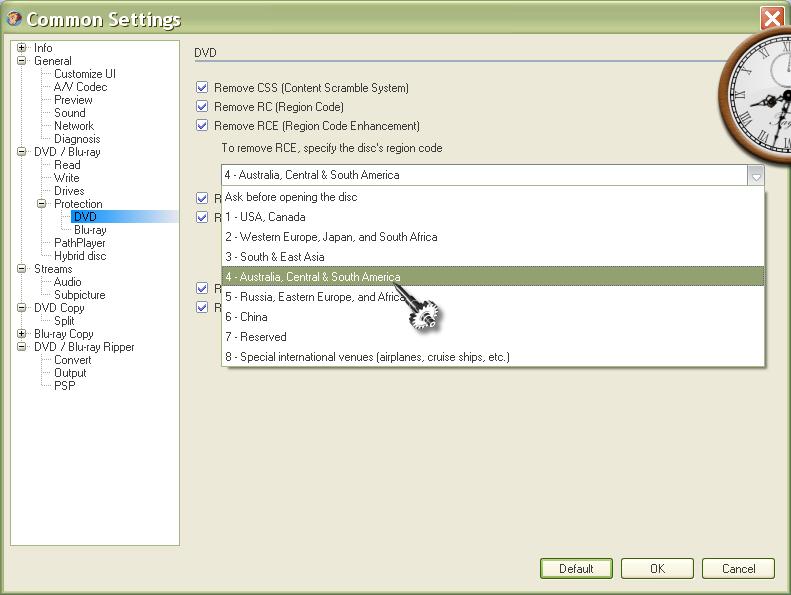
Task: Click the region code dropdown arrow
Action: (x=756, y=175)
